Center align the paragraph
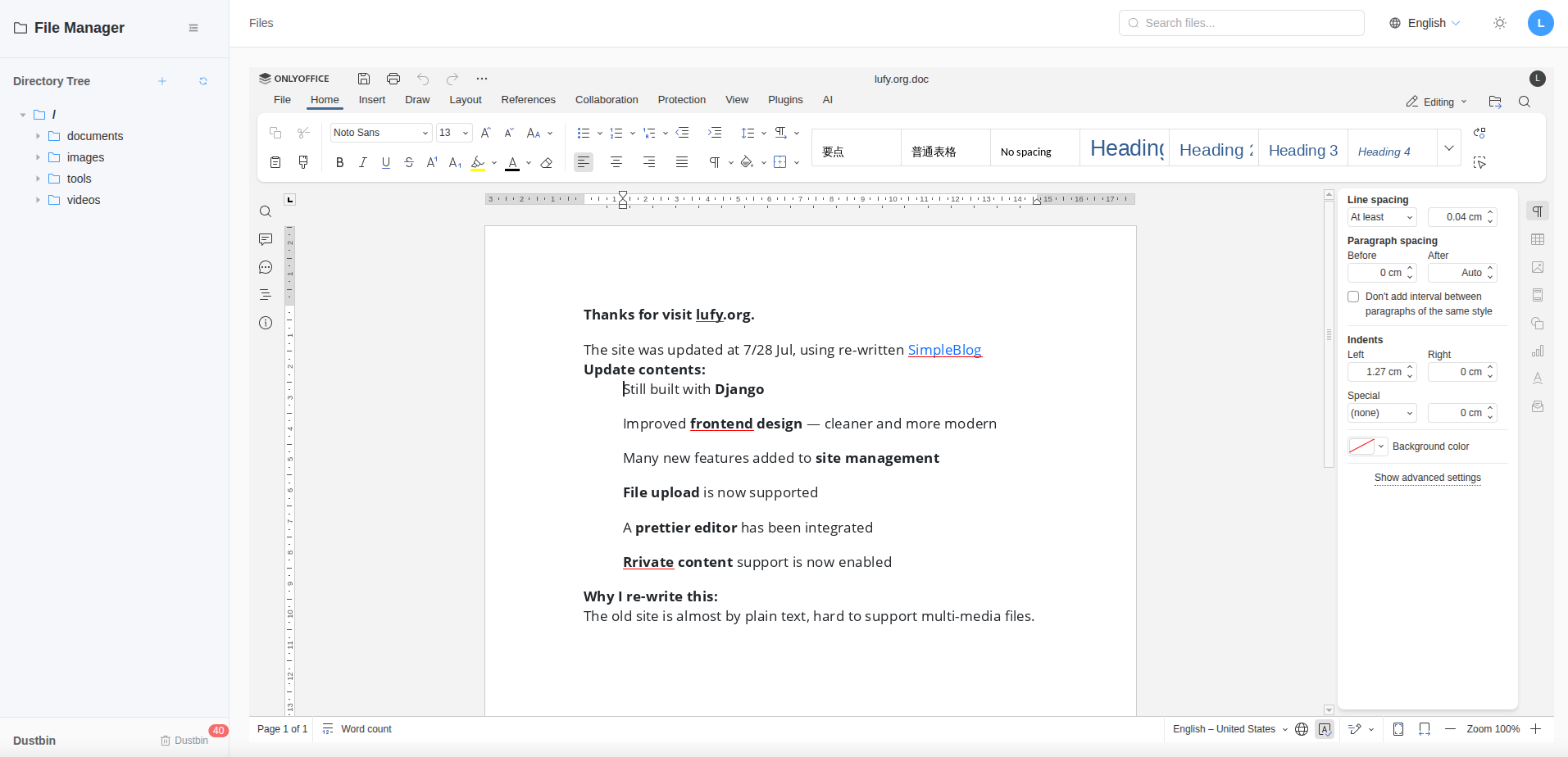This screenshot has width=1568, height=757. point(616,162)
